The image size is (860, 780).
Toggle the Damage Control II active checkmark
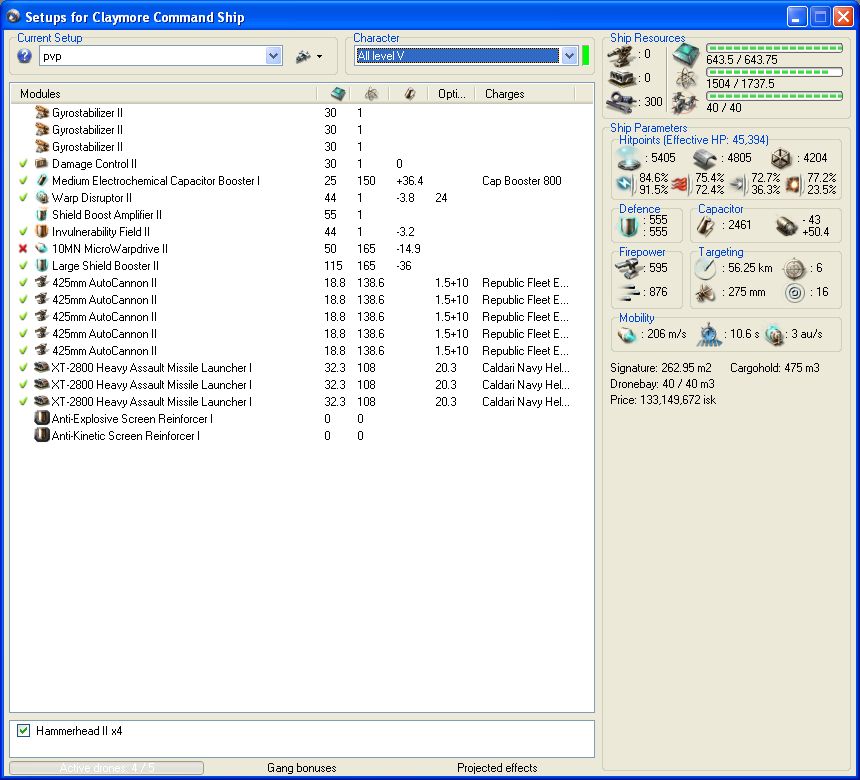pos(23,163)
